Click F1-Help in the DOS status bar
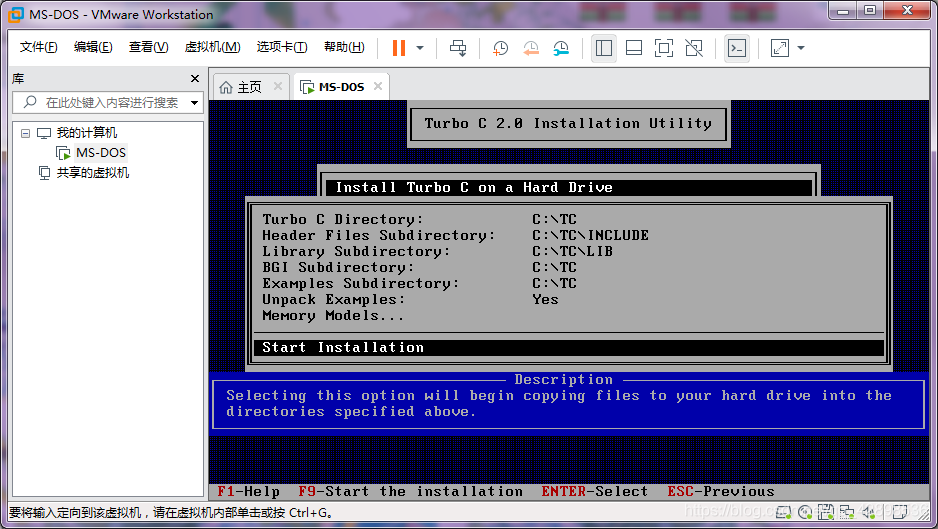This screenshot has height=529, width=938. point(248,492)
